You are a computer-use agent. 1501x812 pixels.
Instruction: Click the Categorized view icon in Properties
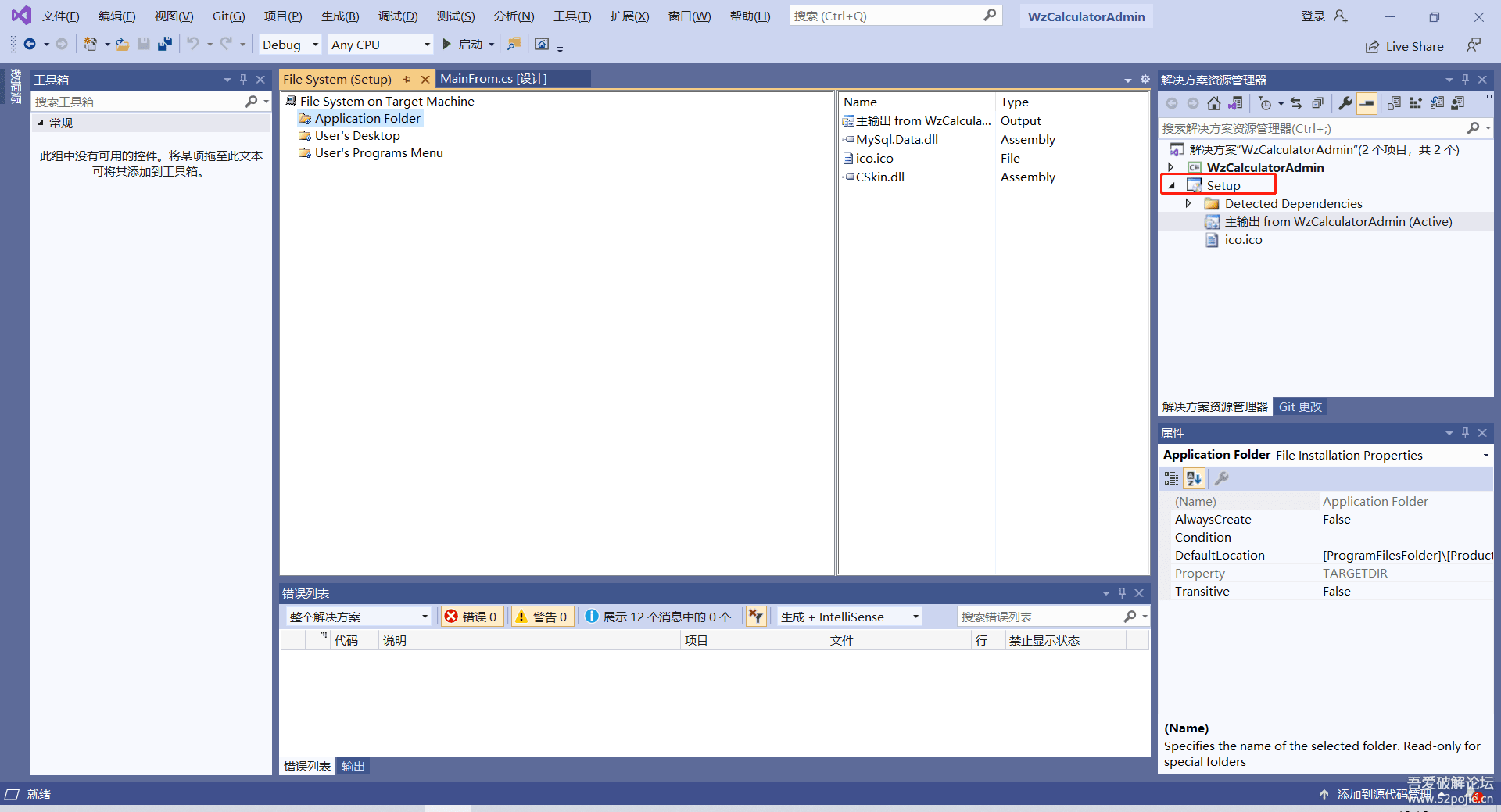tap(1171, 478)
